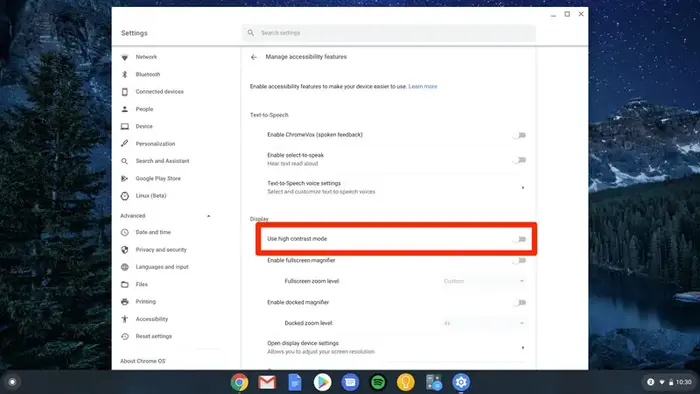Toggle Enable docked magnifier switch
Screen dimensions: 700x394
tap(520, 303)
